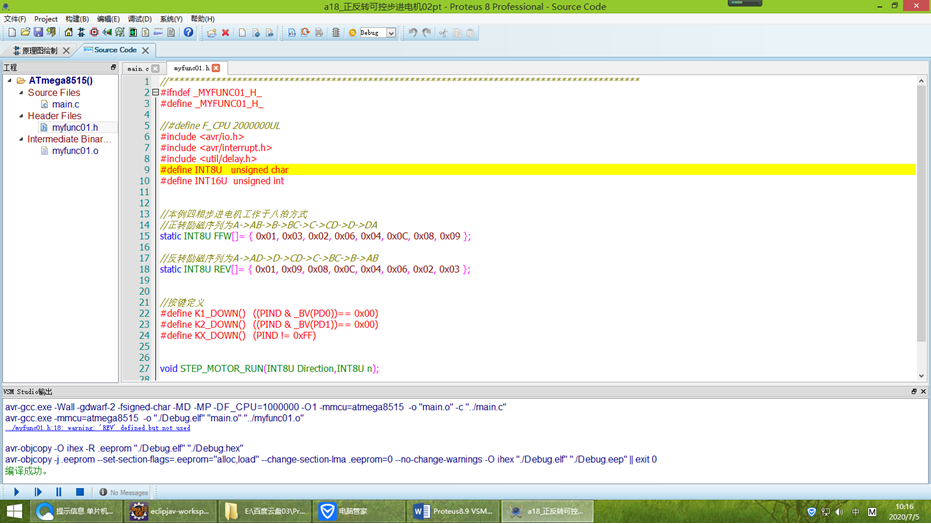Click the 'REV' defined but not used warning link
Screen dimensions: 931x524
(x=98, y=428)
